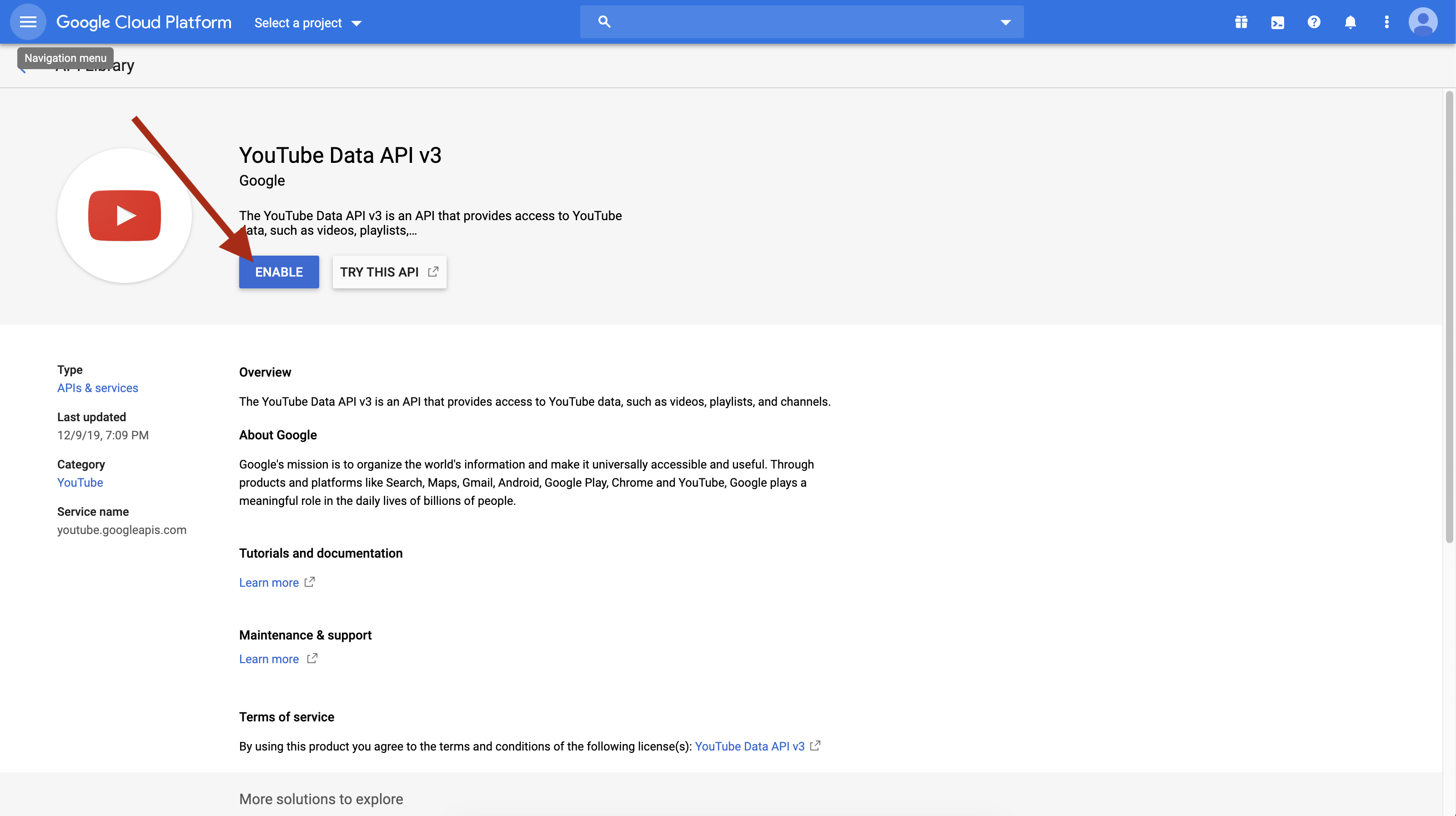Viewport: 1456px width, 816px height.
Task: Open notifications bell icon
Action: 1351,21
